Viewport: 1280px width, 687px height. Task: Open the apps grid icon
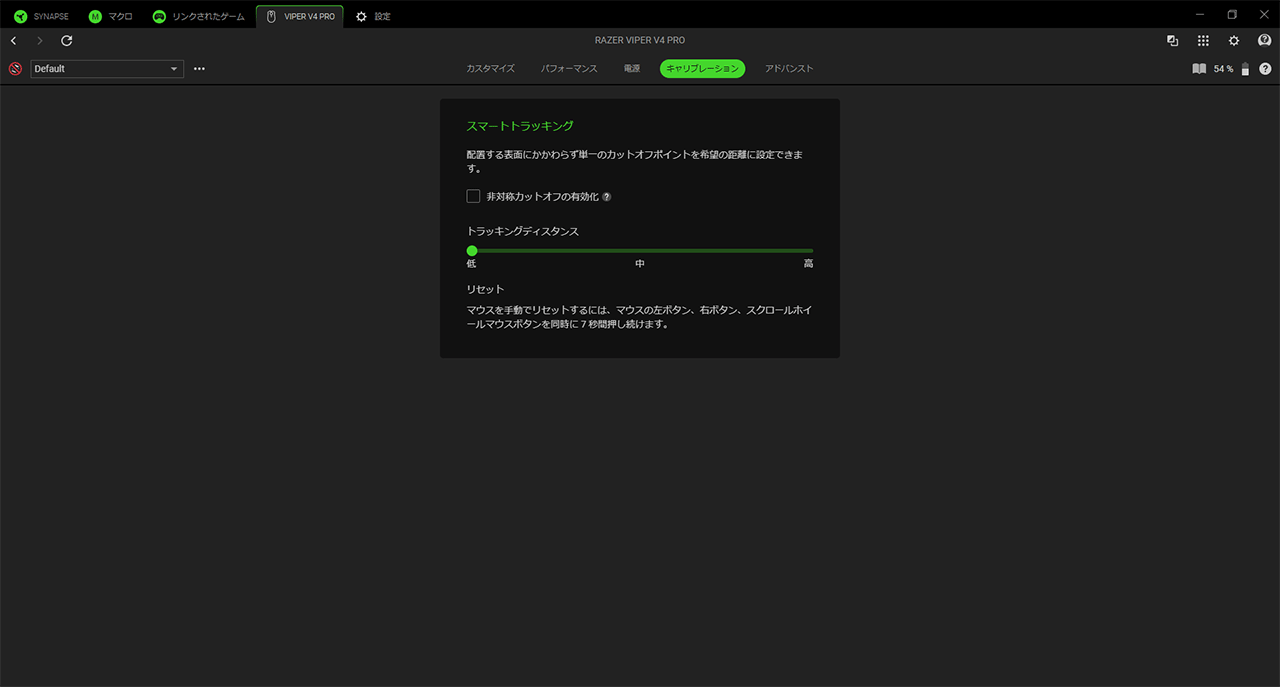pyautogui.click(x=1203, y=41)
